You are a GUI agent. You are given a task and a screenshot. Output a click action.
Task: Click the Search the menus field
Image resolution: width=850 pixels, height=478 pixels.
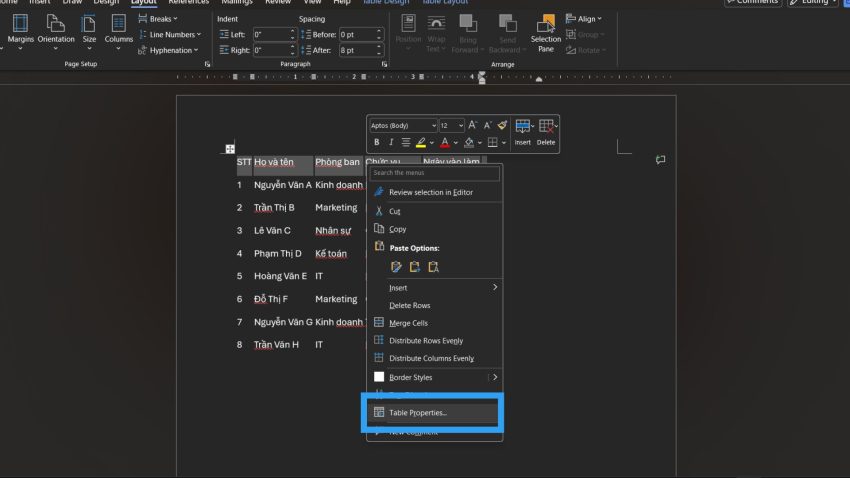click(x=434, y=172)
